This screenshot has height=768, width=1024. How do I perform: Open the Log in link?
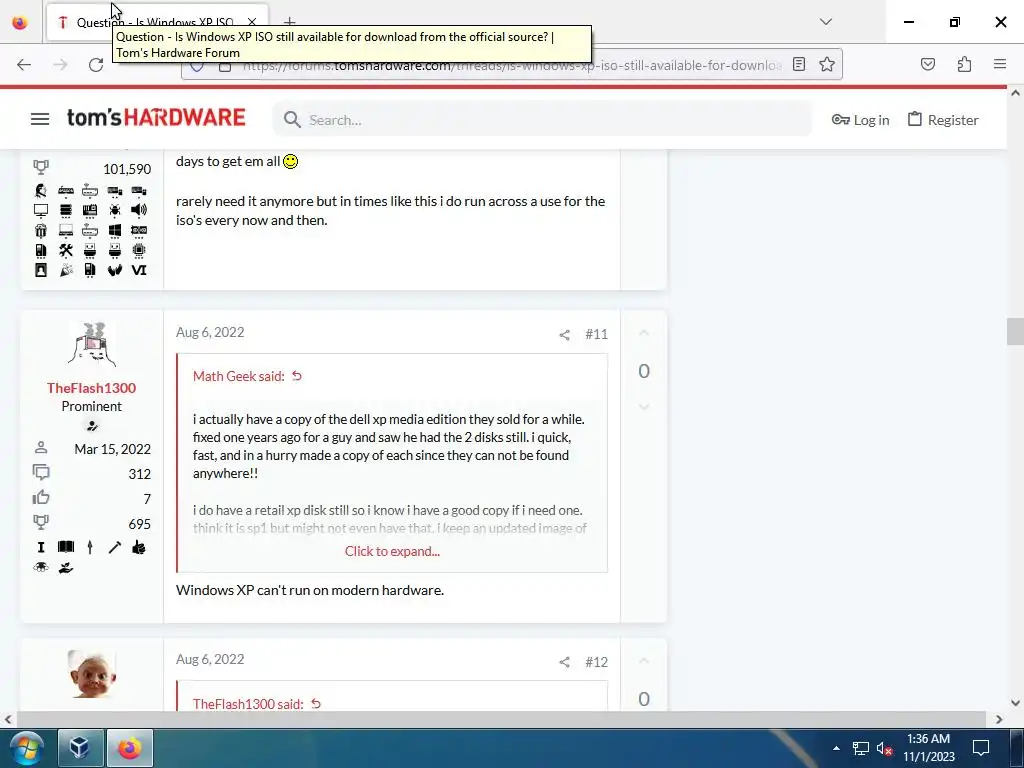pyautogui.click(x=860, y=120)
